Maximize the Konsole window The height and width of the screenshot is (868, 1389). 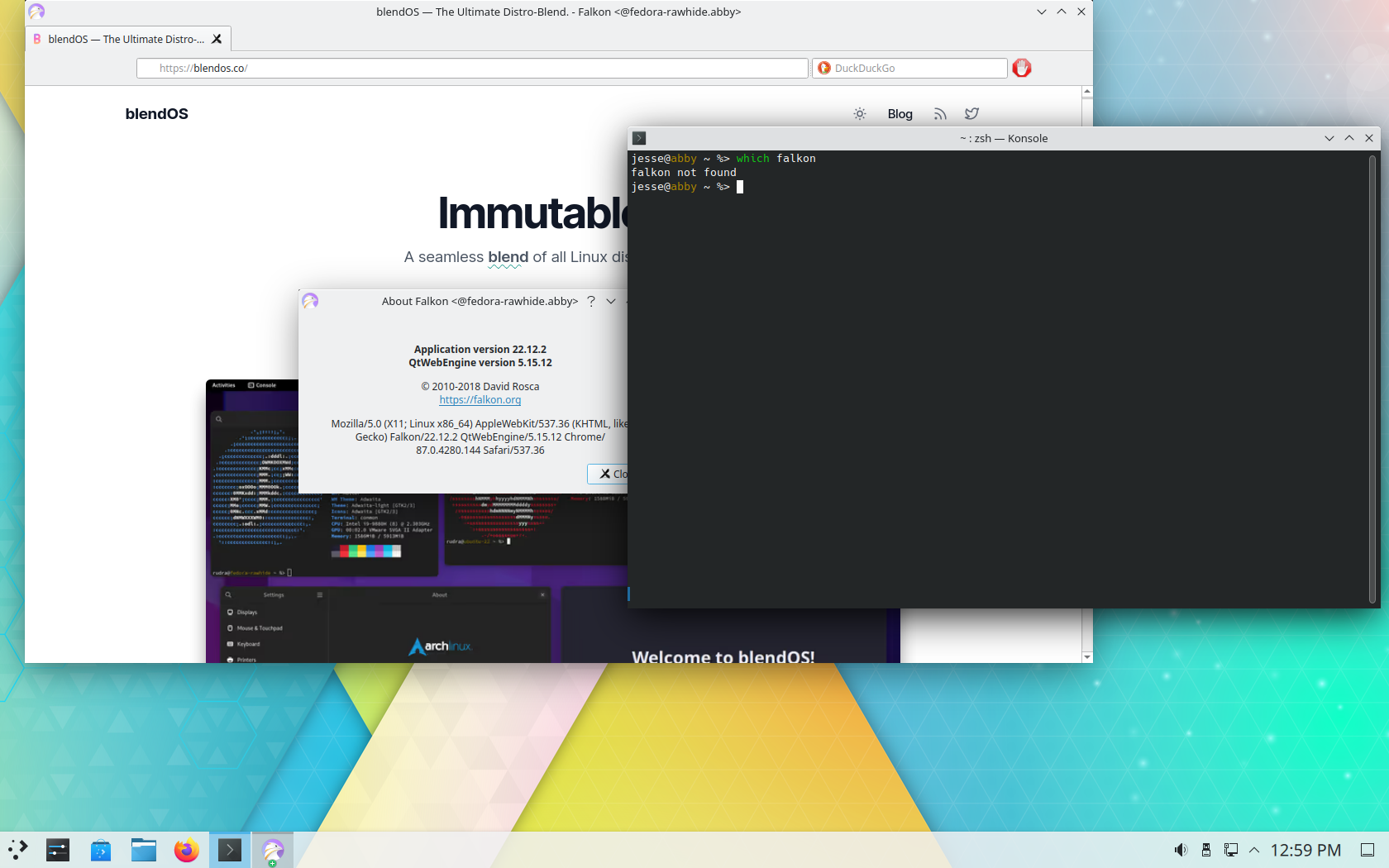point(1349,138)
